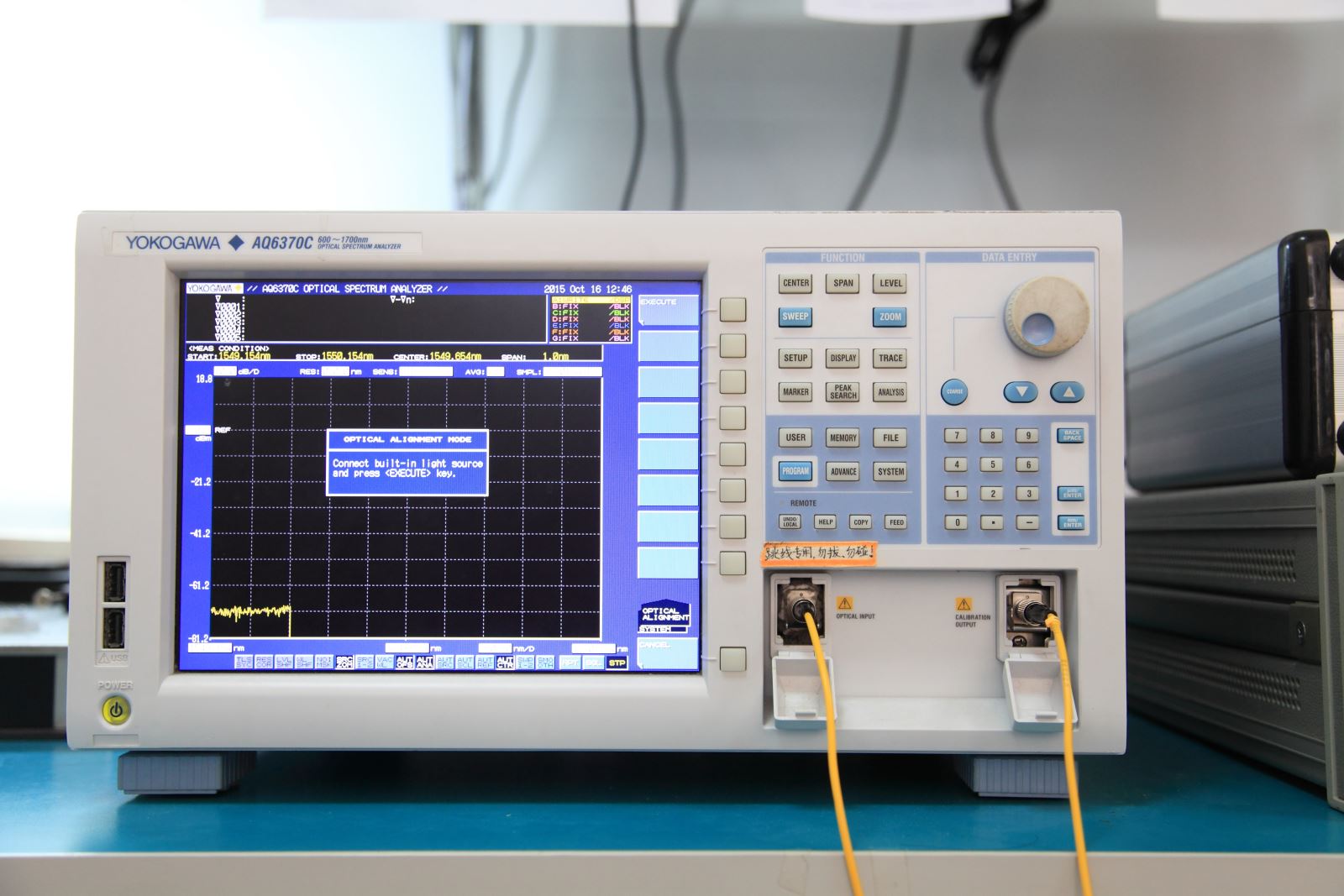Tap numeric key 8
1344x896 pixels.
click(992, 435)
